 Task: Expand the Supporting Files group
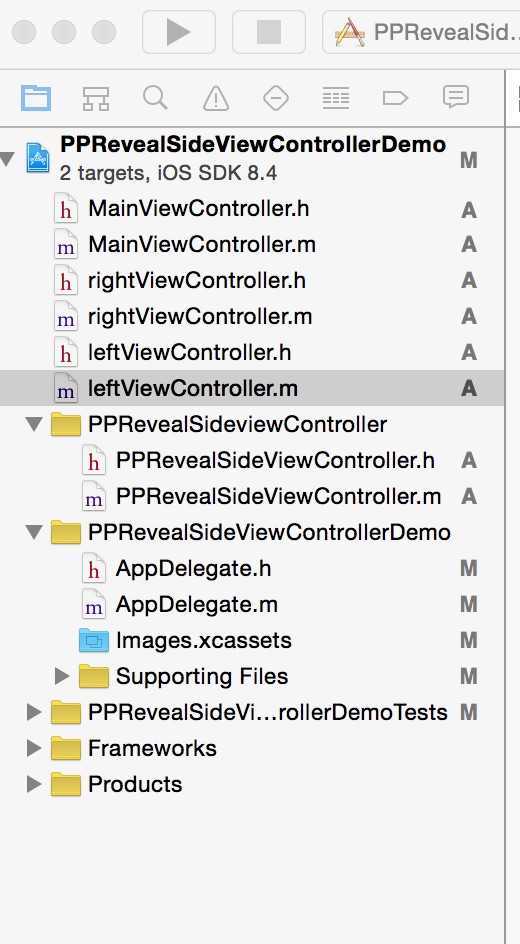point(61,676)
